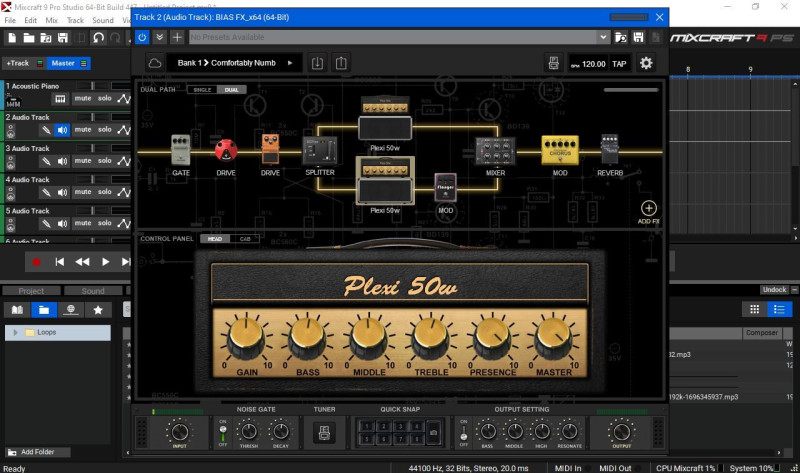Click the Record transport button
This screenshot has height=473, width=800.
pyautogui.click(x=36, y=262)
